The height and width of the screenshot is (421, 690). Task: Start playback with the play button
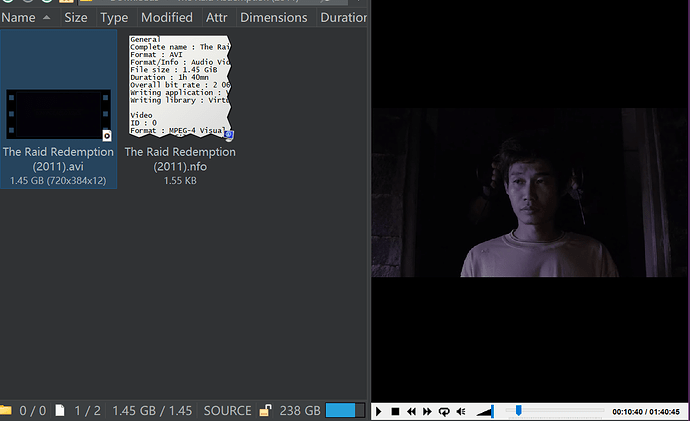pos(378,411)
